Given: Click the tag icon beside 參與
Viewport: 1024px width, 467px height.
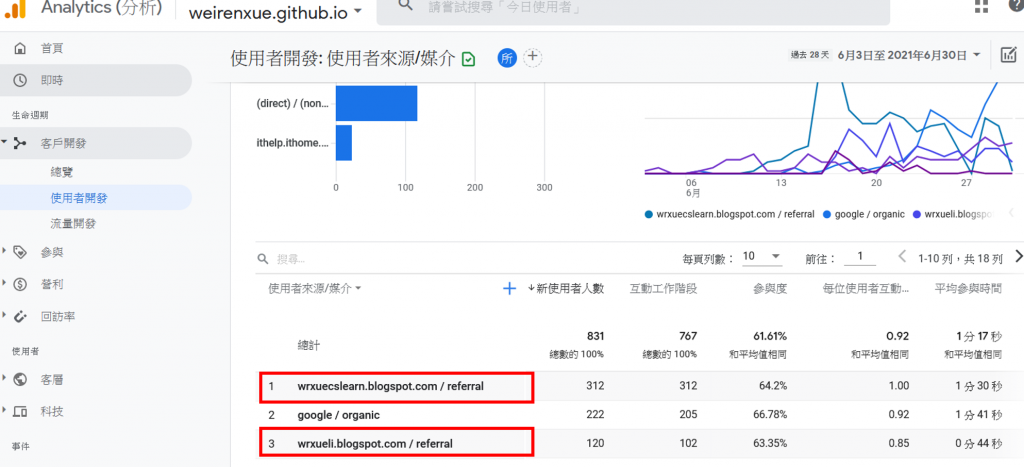Looking at the screenshot, I should (20, 252).
